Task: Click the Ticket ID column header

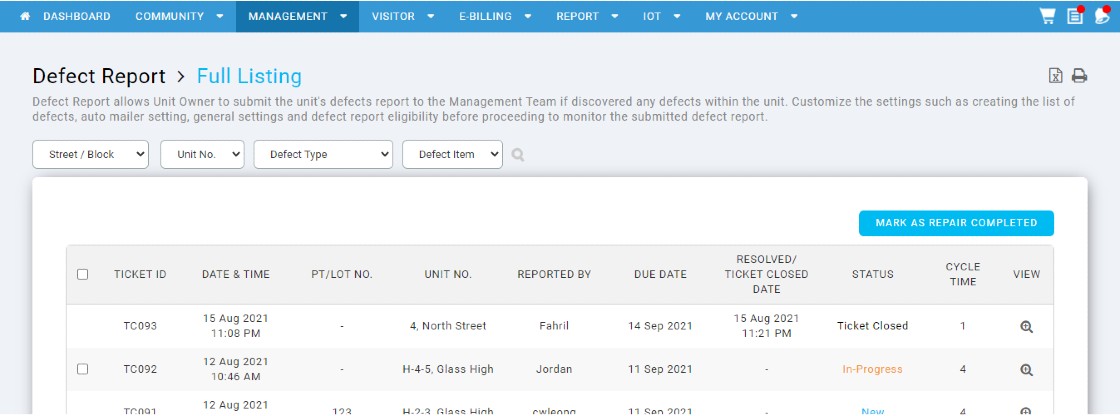Action: (140, 274)
